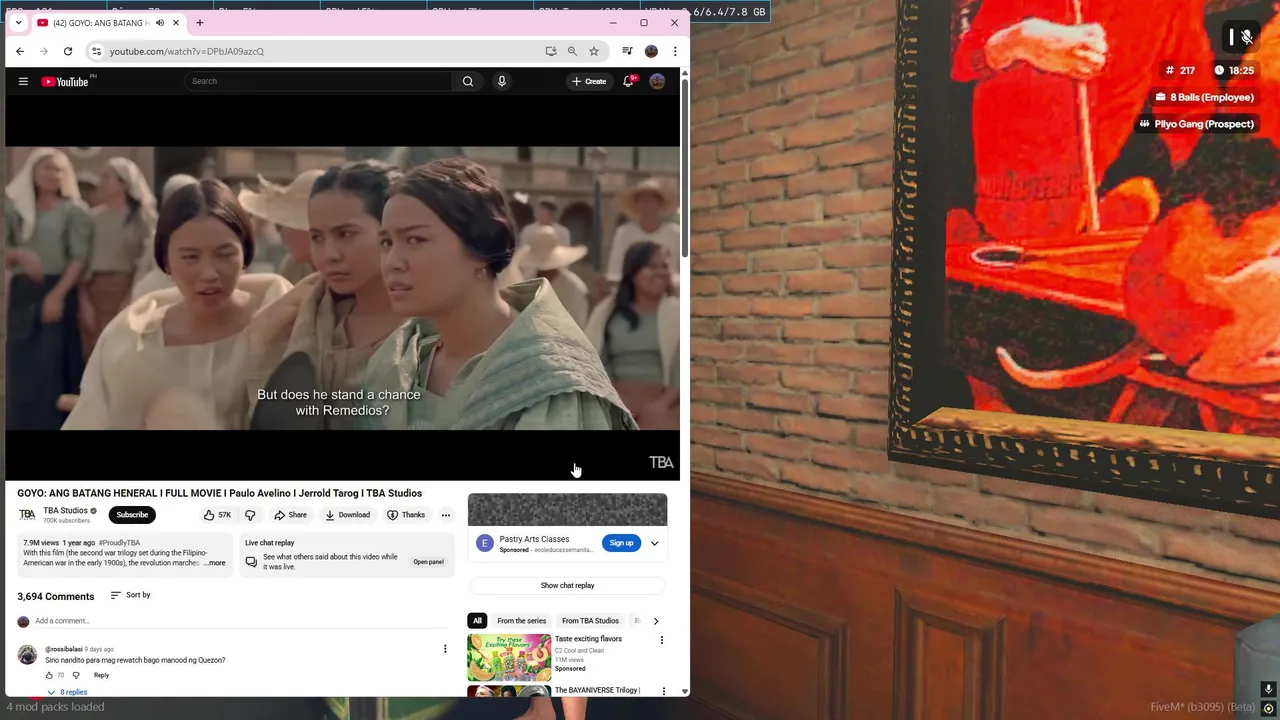
Task: Go back with the browser back arrow
Action: 20,51
